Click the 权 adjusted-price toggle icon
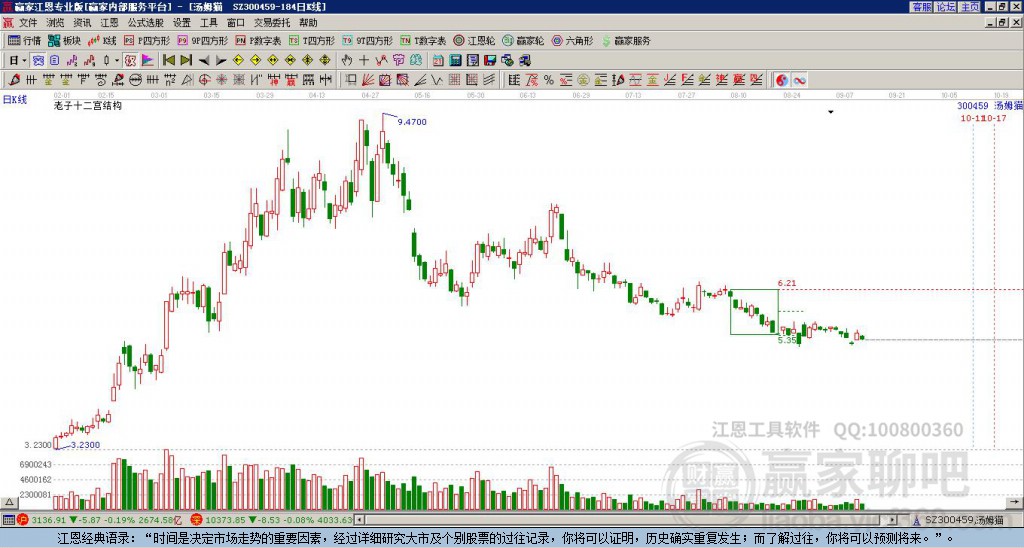The width and height of the screenshot is (1024, 548). coord(130,61)
